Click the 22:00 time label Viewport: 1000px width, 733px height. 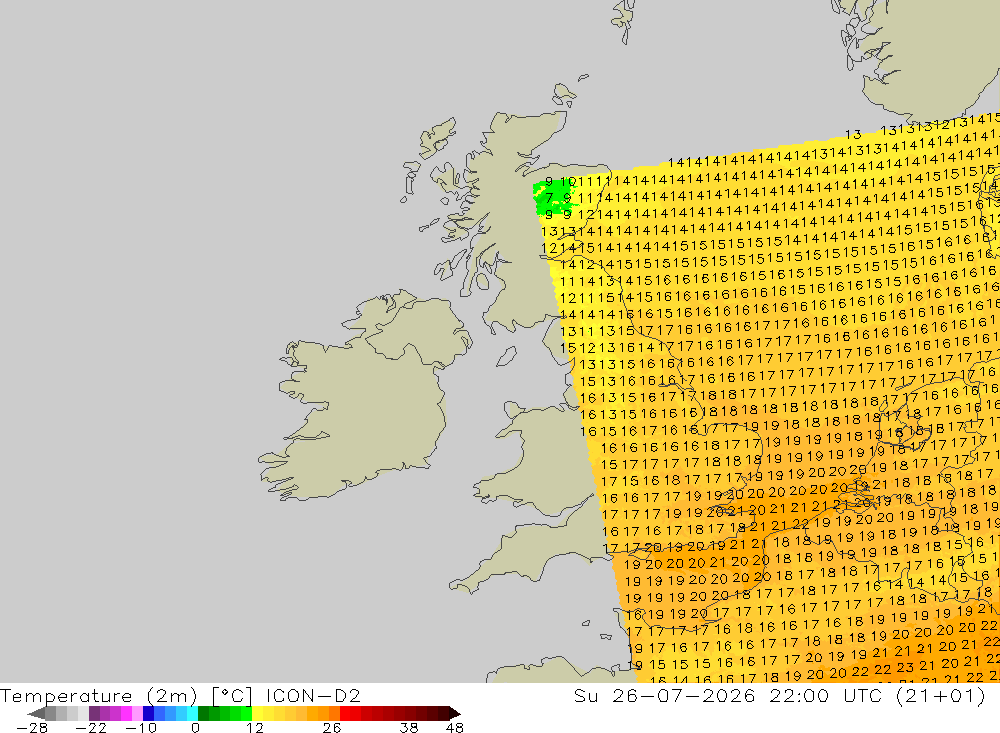point(798,695)
